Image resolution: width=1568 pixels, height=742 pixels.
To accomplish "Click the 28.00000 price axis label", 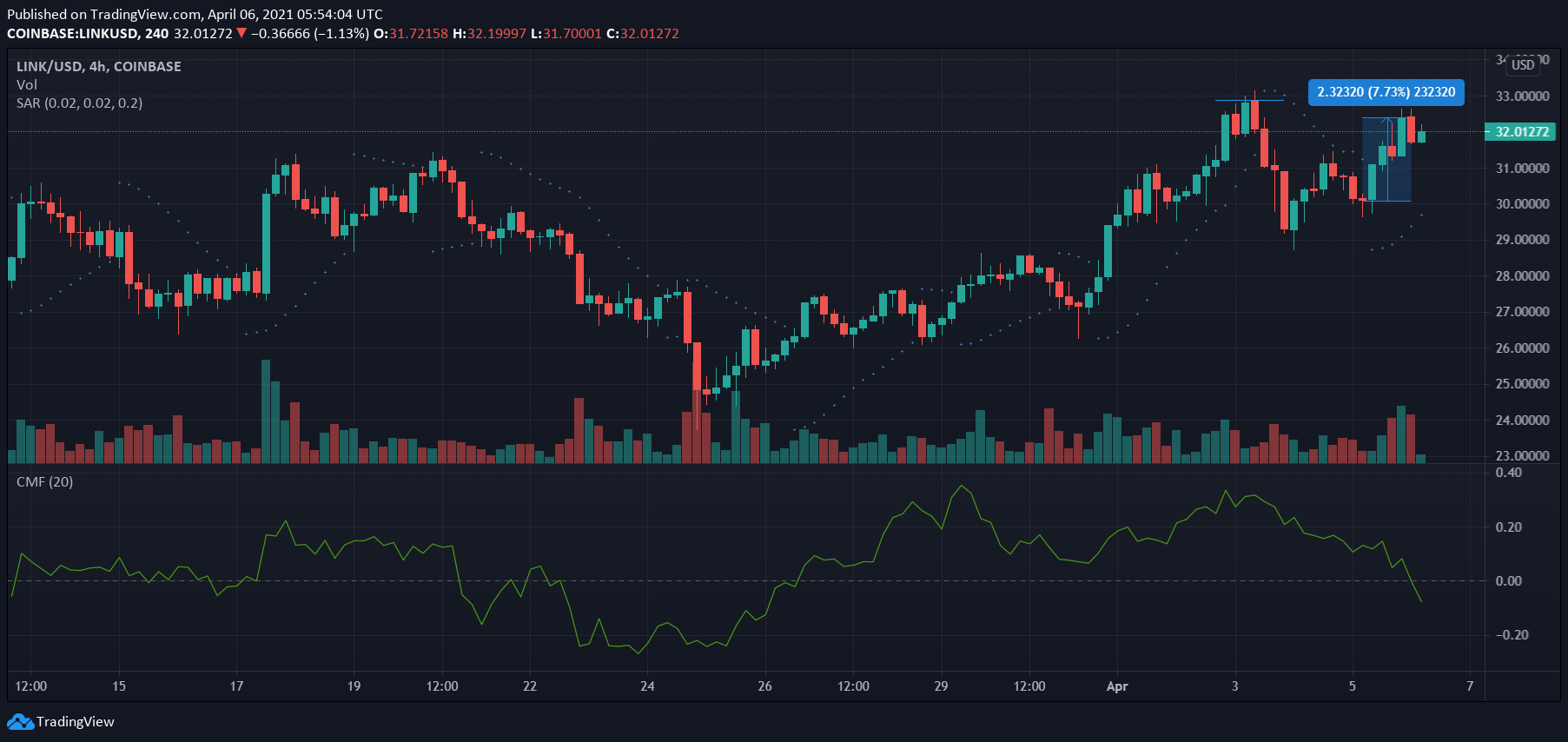I will 1522,276.
